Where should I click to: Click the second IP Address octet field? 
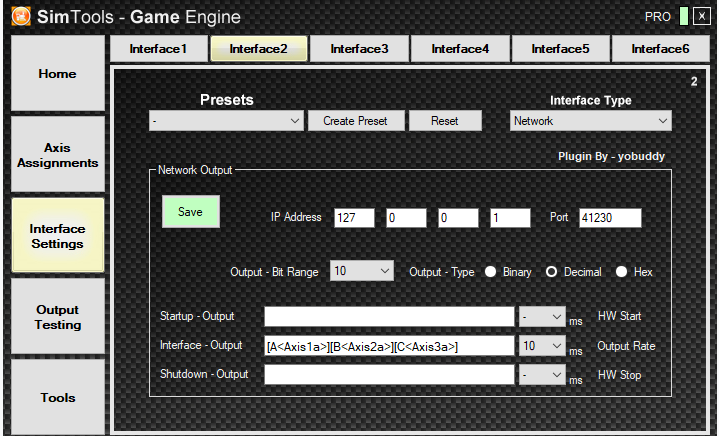coord(406,218)
